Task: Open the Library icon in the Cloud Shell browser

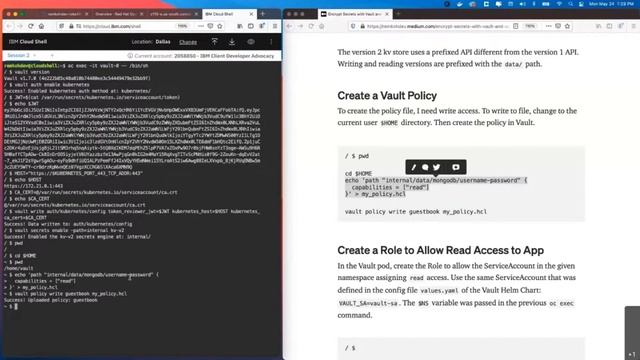Action: click(240, 26)
